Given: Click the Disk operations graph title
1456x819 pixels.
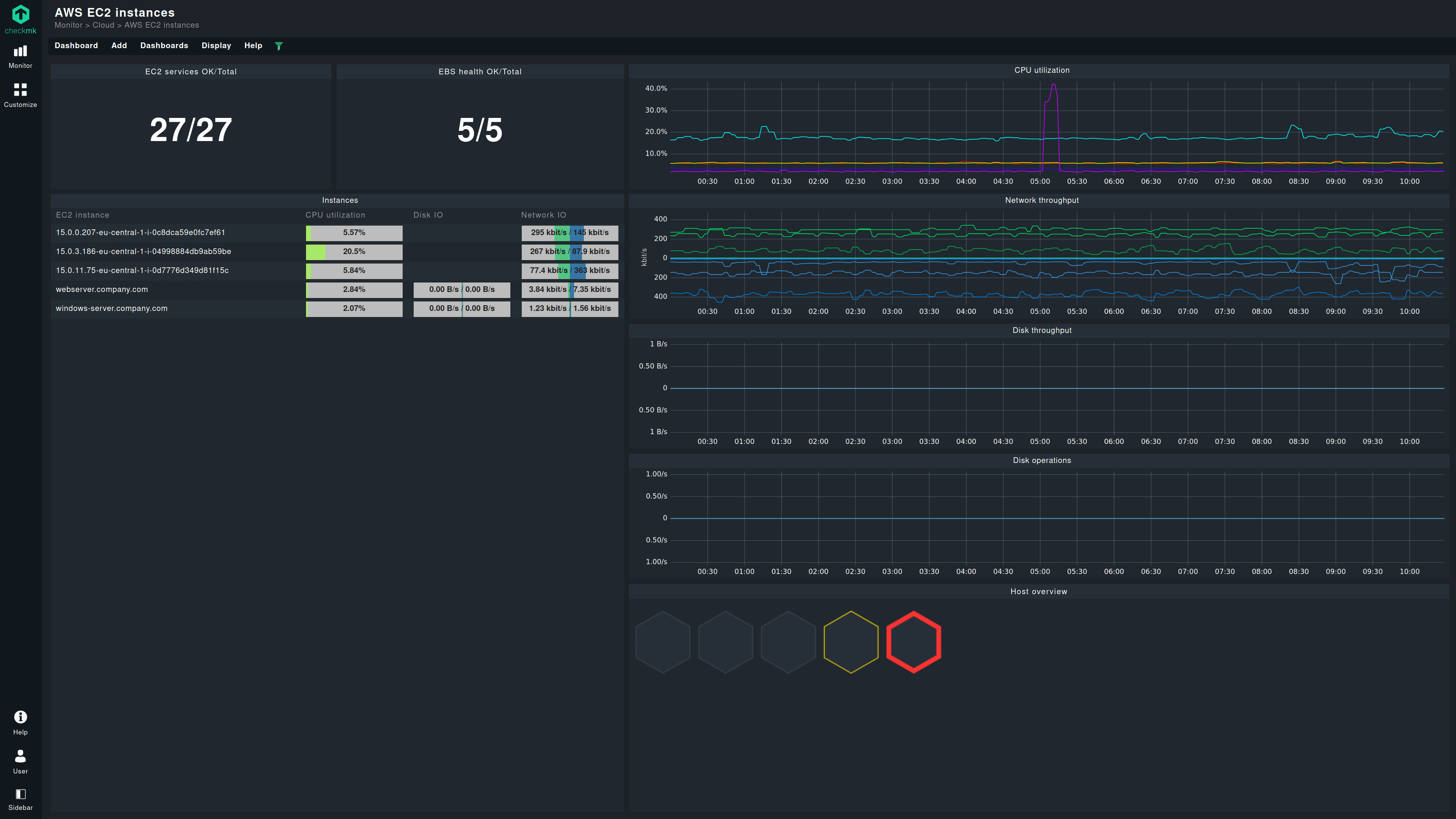Looking at the screenshot, I should (x=1042, y=461).
